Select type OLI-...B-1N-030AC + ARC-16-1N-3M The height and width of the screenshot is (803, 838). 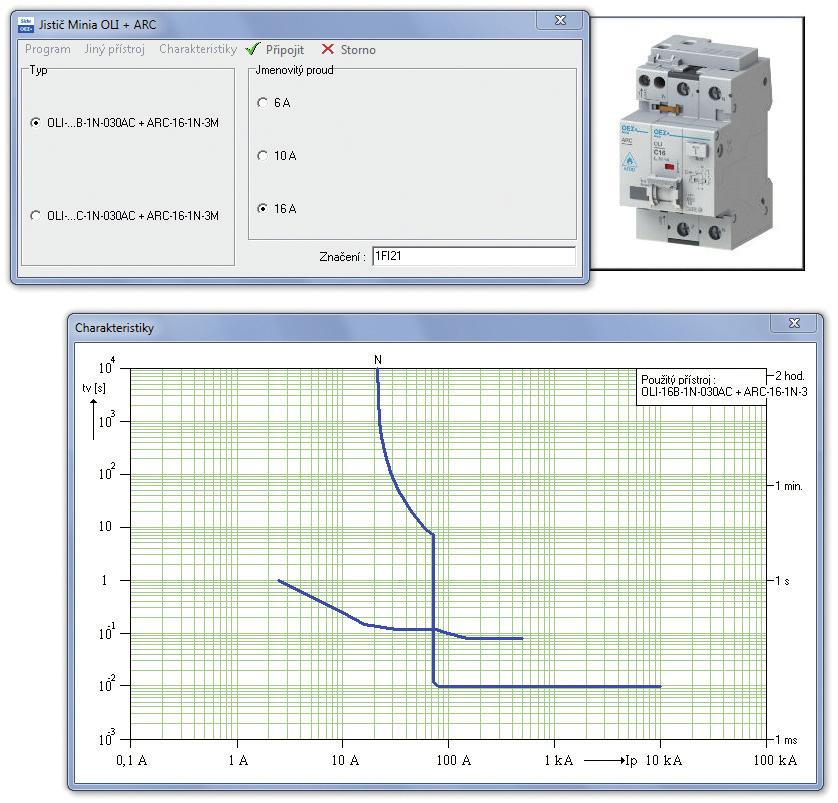(x=125, y=123)
